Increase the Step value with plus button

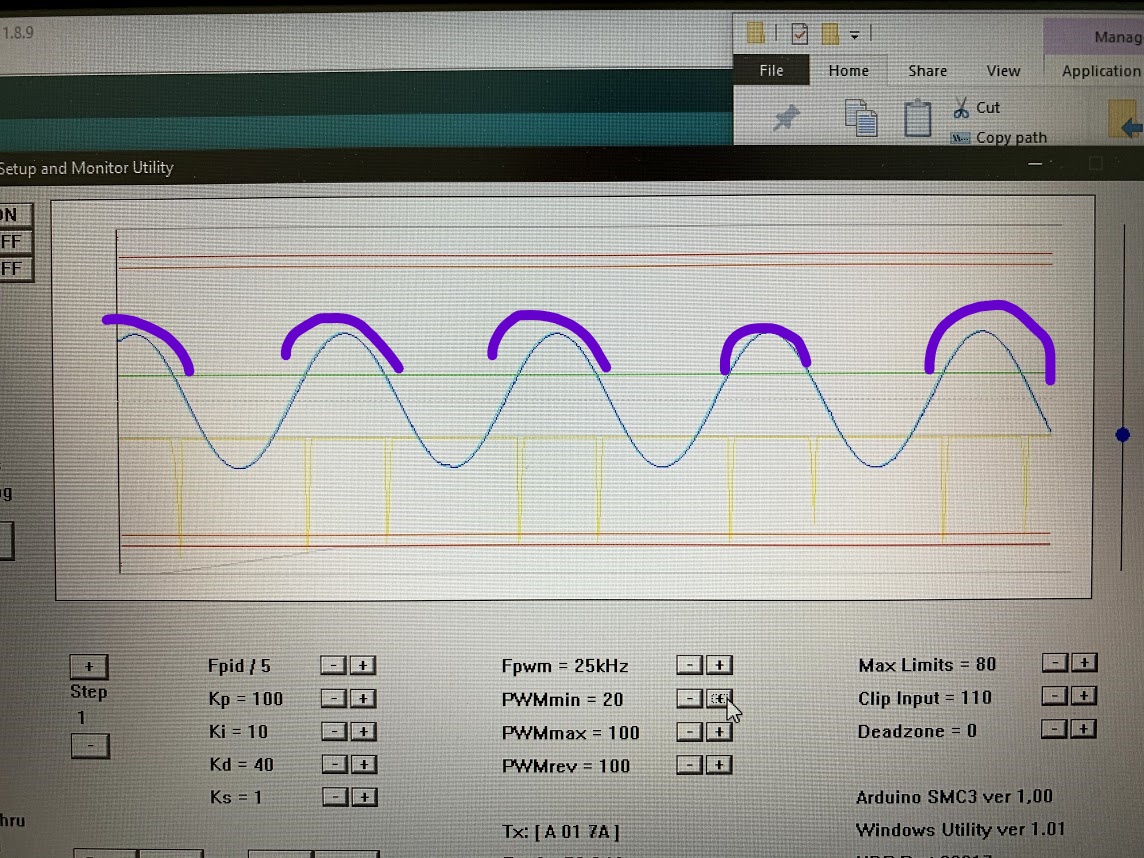(89, 666)
